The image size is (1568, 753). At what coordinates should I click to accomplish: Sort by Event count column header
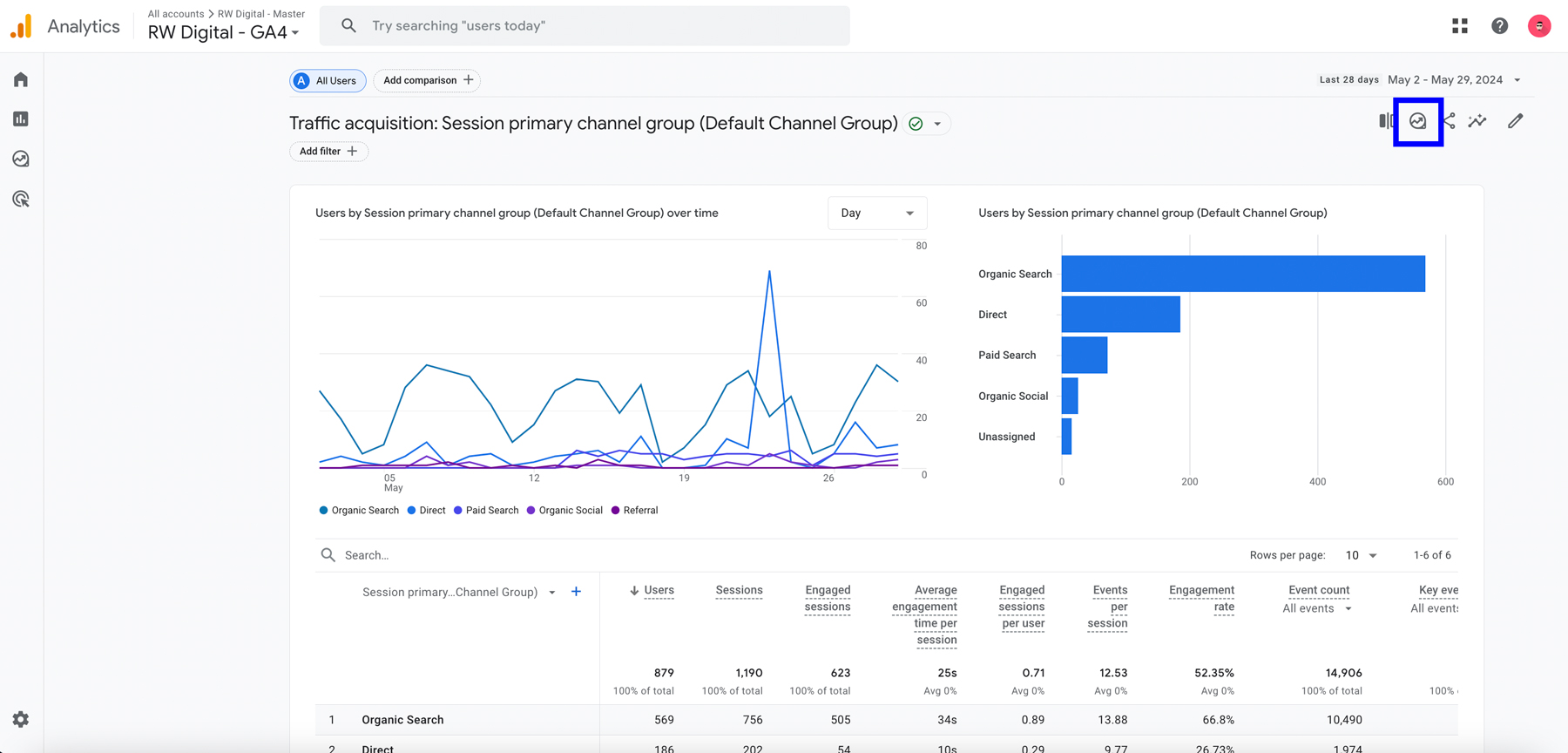[1319, 590]
